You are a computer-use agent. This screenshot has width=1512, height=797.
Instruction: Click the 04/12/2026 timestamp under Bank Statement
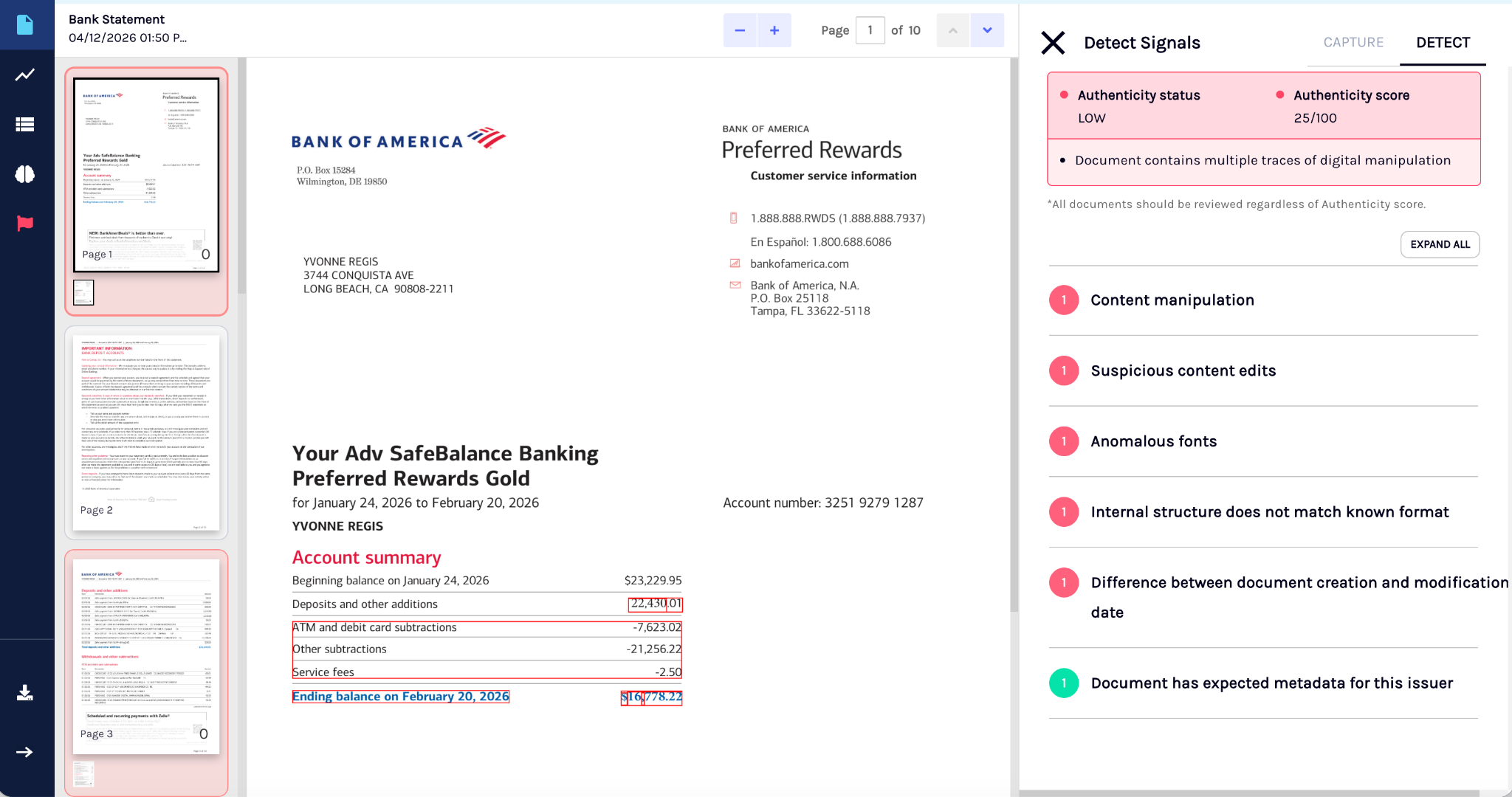(x=128, y=38)
